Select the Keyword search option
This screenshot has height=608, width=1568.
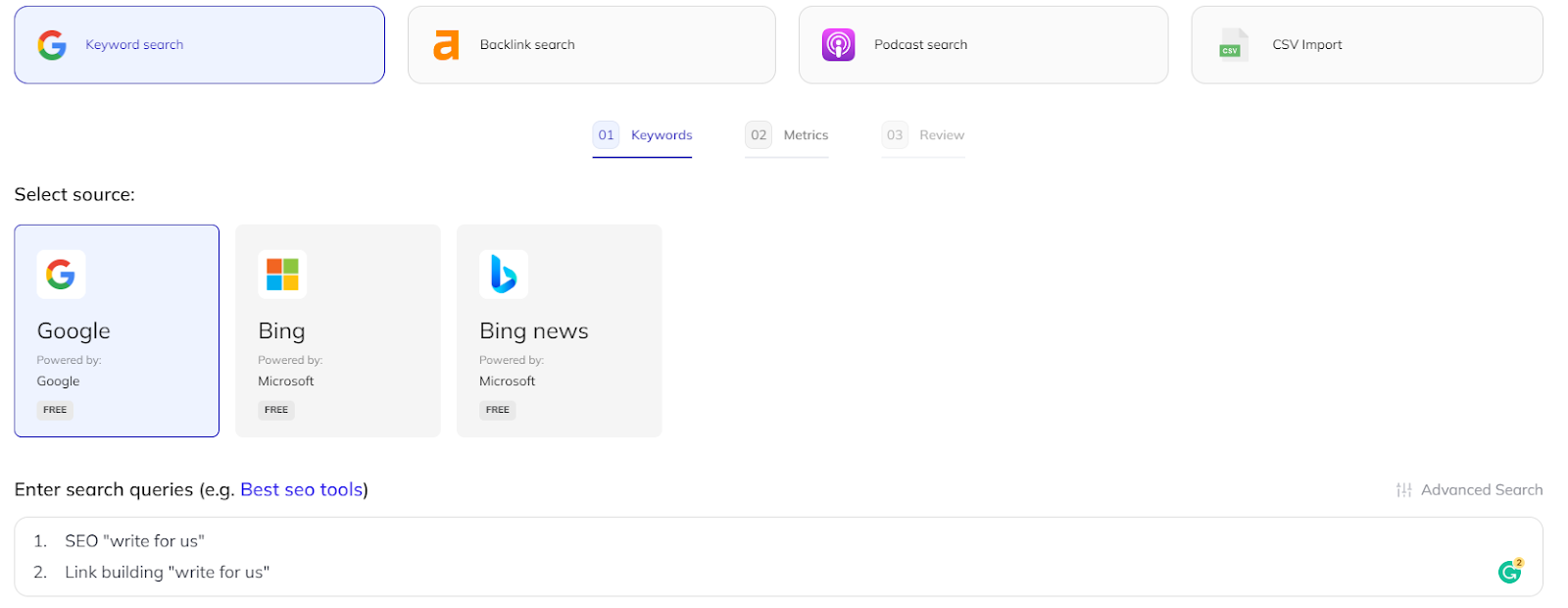(199, 45)
